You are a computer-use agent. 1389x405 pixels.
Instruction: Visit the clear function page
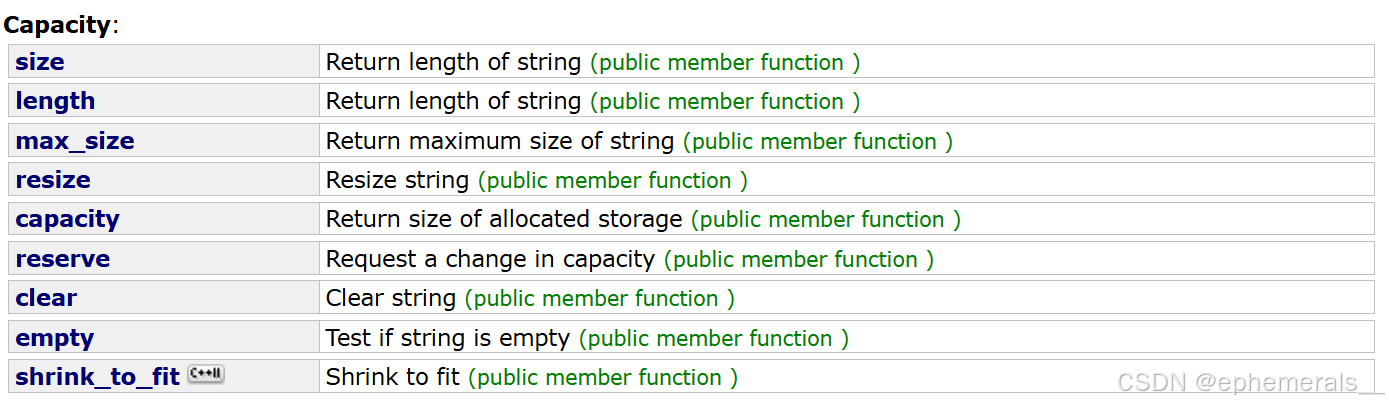coord(46,298)
